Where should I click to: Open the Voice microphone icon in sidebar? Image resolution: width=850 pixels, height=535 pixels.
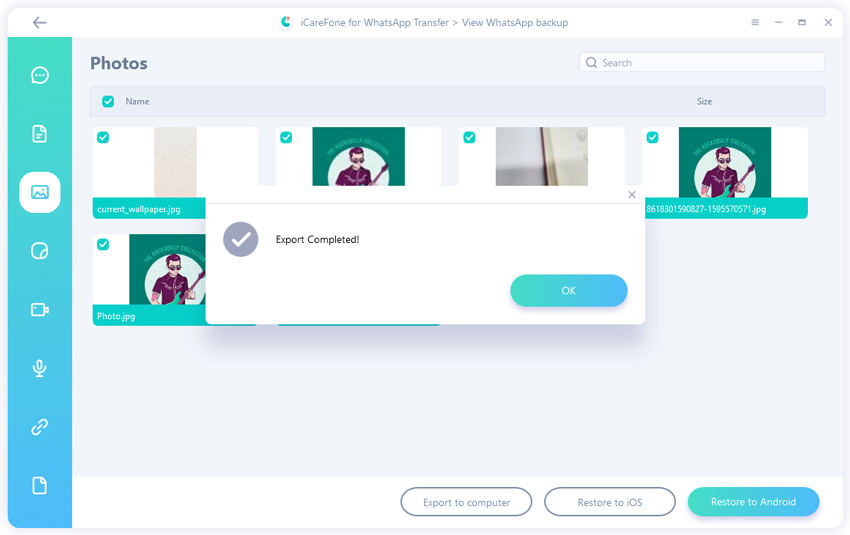coord(40,368)
